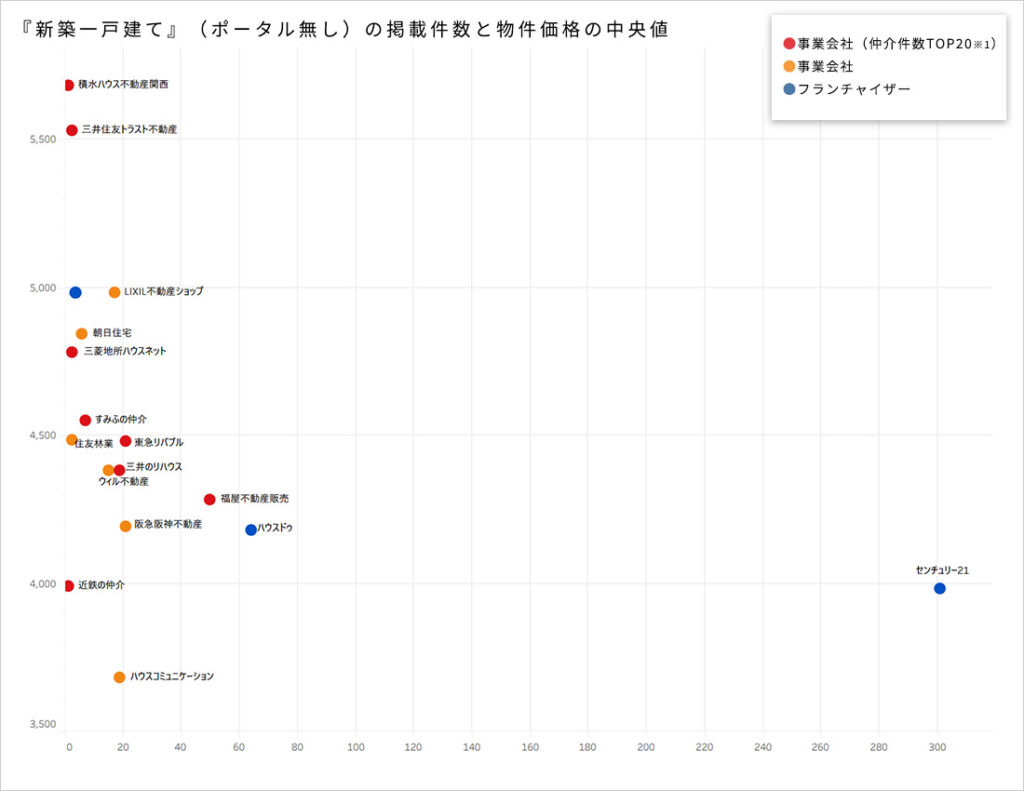The width and height of the screenshot is (1024, 791).
Task: Click the red legend swatch for 仲介件数TOP20
Action: pos(789,44)
